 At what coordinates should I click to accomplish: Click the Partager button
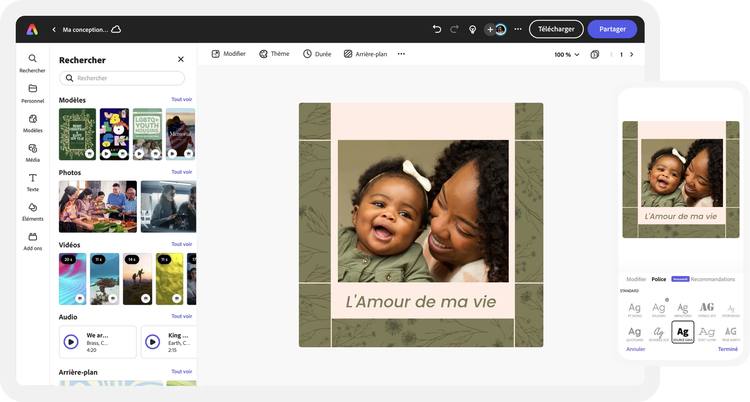pos(612,29)
